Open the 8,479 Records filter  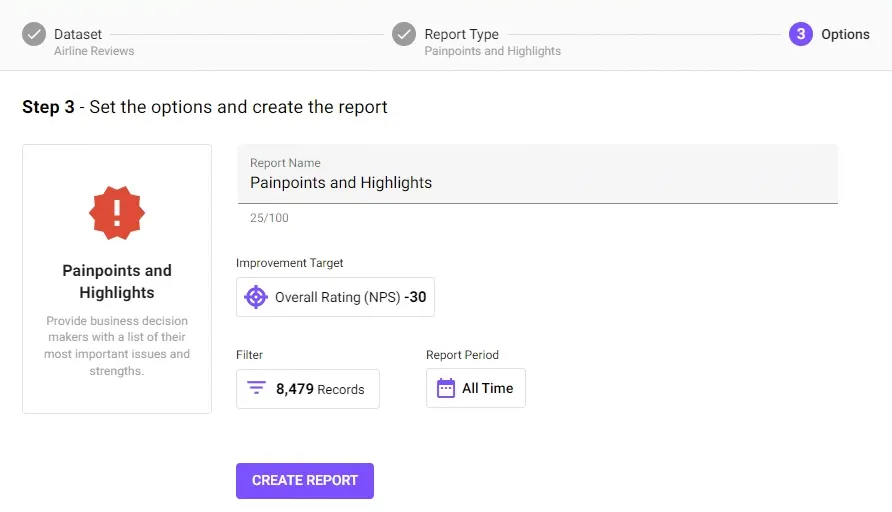pyautogui.click(x=308, y=389)
